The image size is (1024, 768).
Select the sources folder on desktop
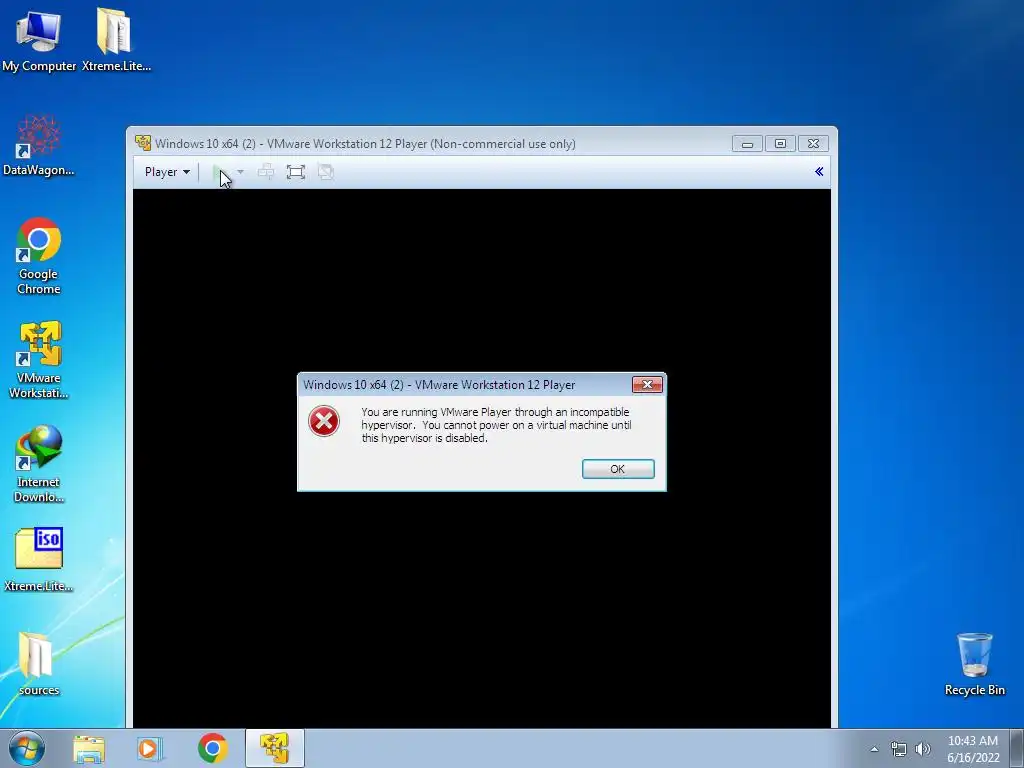tap(39, 664)
